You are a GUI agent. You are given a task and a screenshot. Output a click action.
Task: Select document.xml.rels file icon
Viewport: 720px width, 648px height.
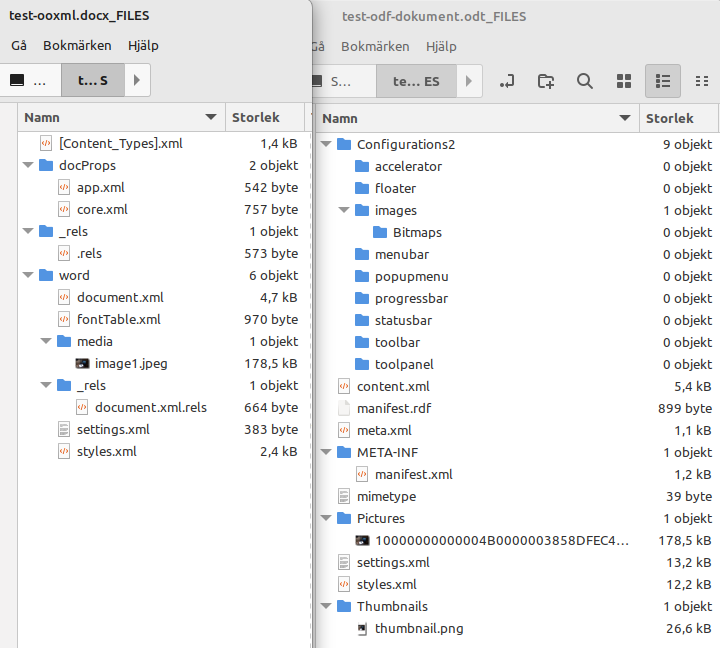click(x=82, y=407)
